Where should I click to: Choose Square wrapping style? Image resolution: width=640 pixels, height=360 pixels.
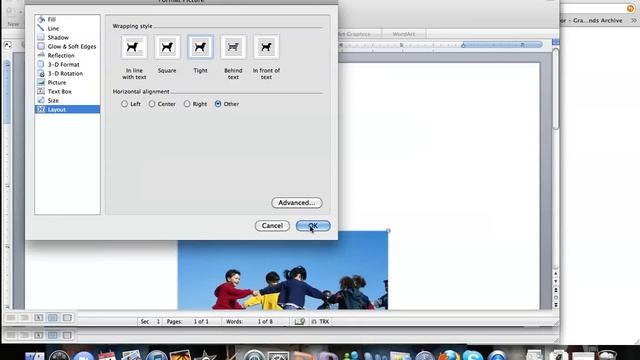pos(167,47)
